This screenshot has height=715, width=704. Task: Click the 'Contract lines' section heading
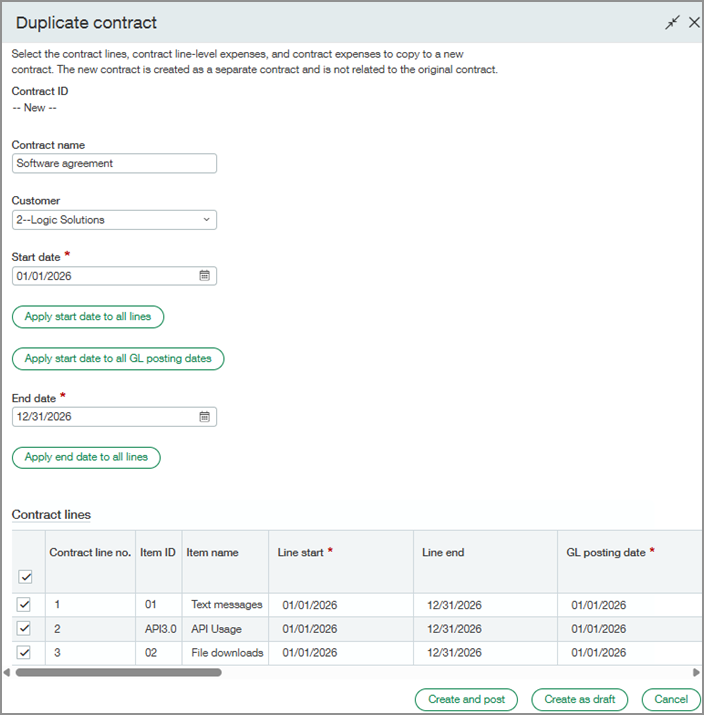51,514
